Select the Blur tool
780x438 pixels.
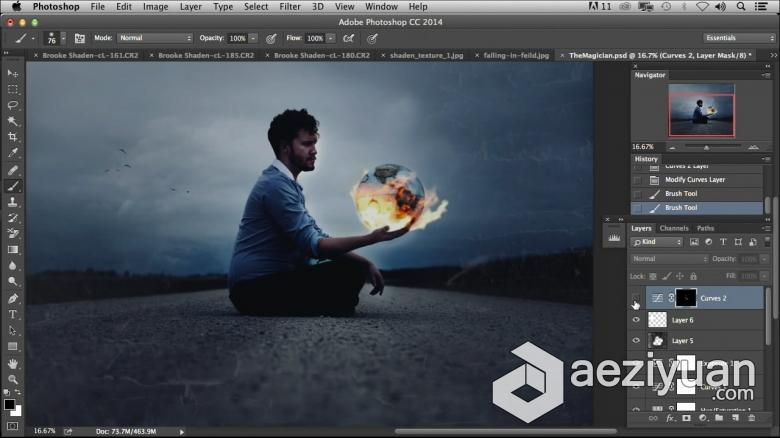pyautogui.click(x=12, y=265)
